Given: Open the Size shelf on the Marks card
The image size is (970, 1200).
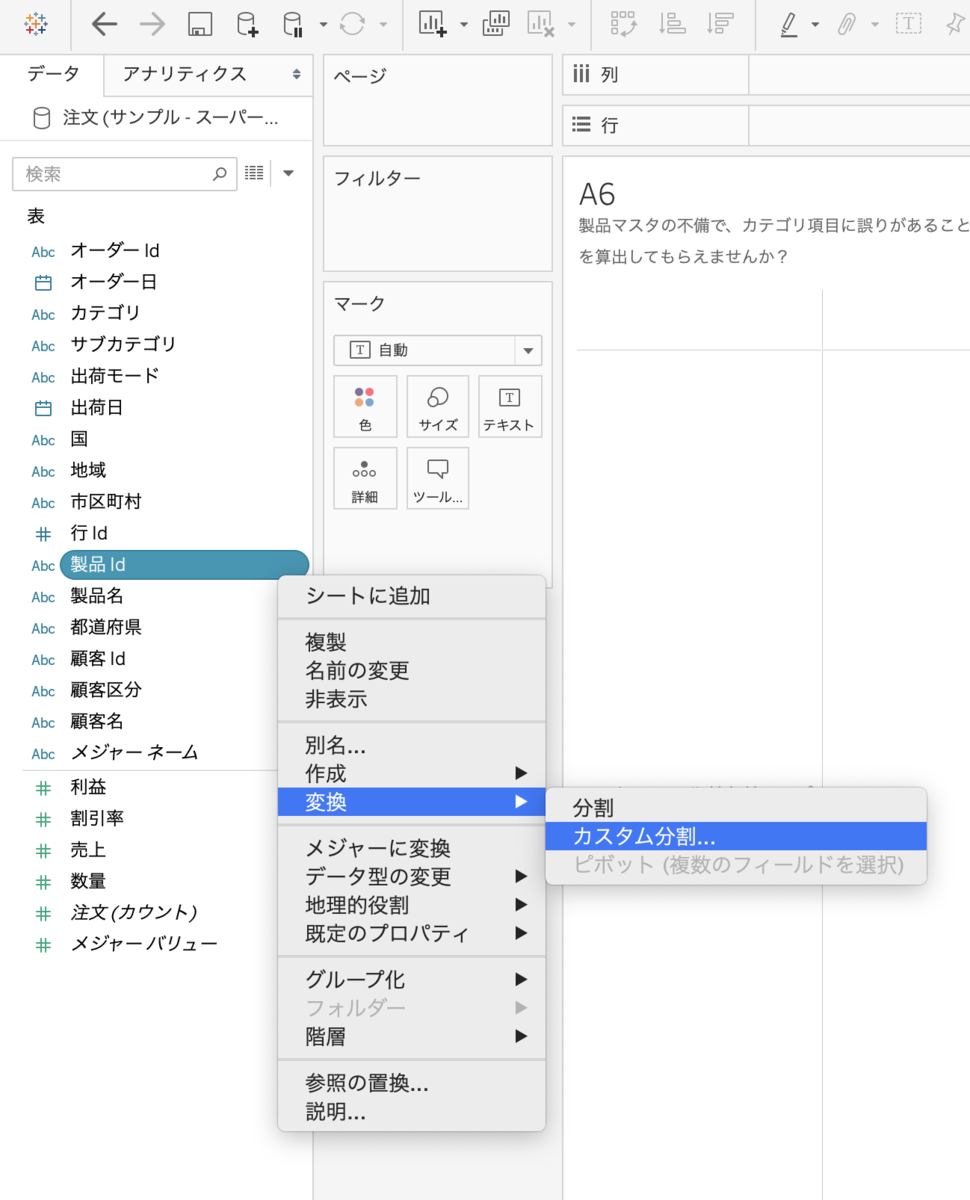Looking at the screenshot, I should tap(437, 406).
